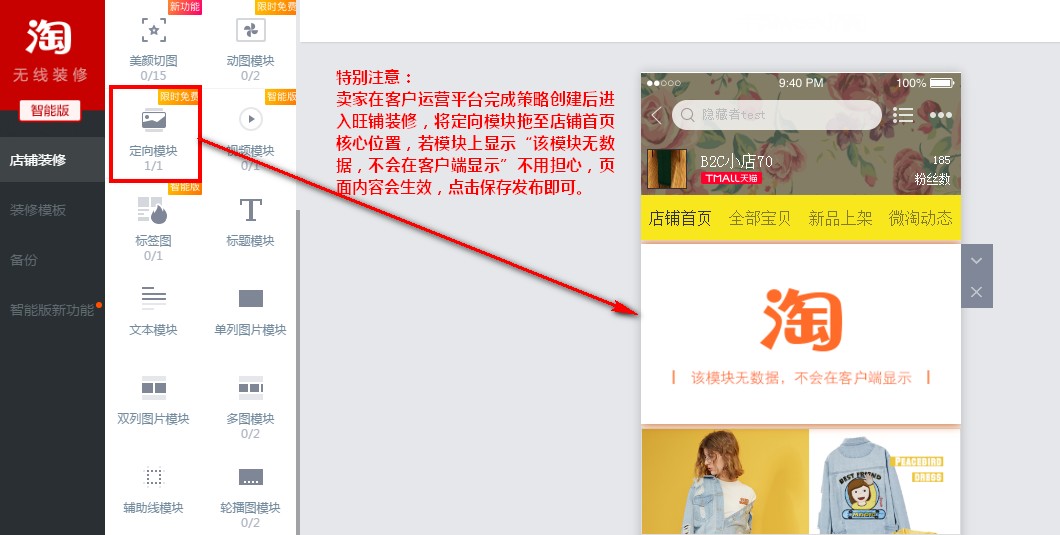Screen dimensions: 1060x535
Task: Click the B2C小店70 shop avatar
Action: click(x=667, y=169)
